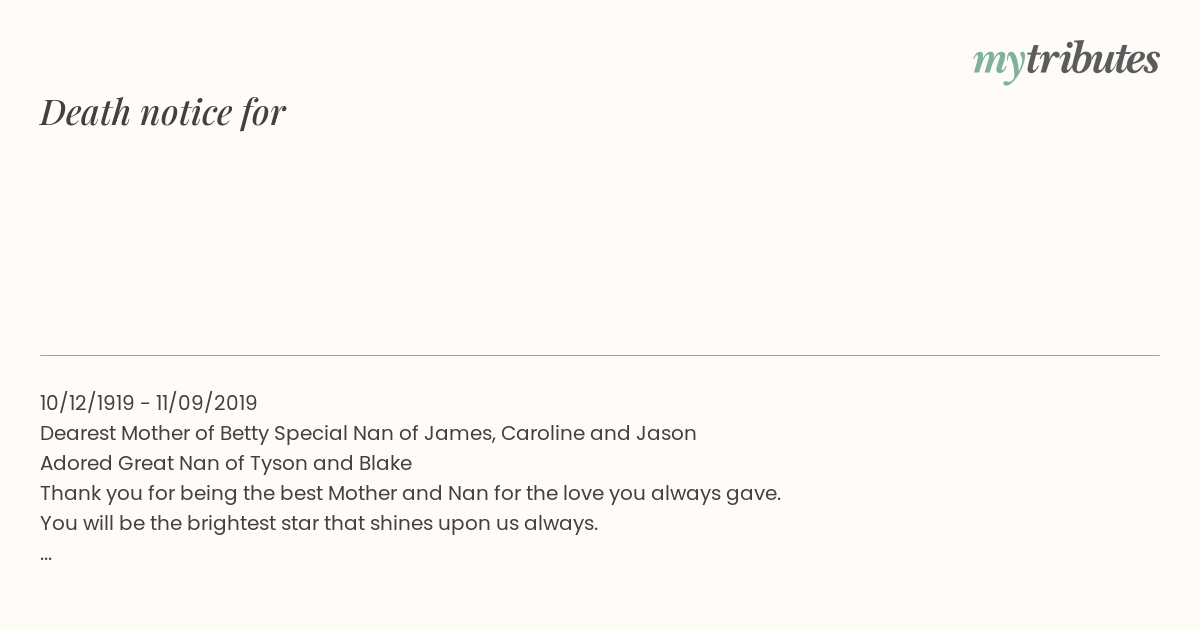Click the "brightest star that shines" sentence

(319, 523)
